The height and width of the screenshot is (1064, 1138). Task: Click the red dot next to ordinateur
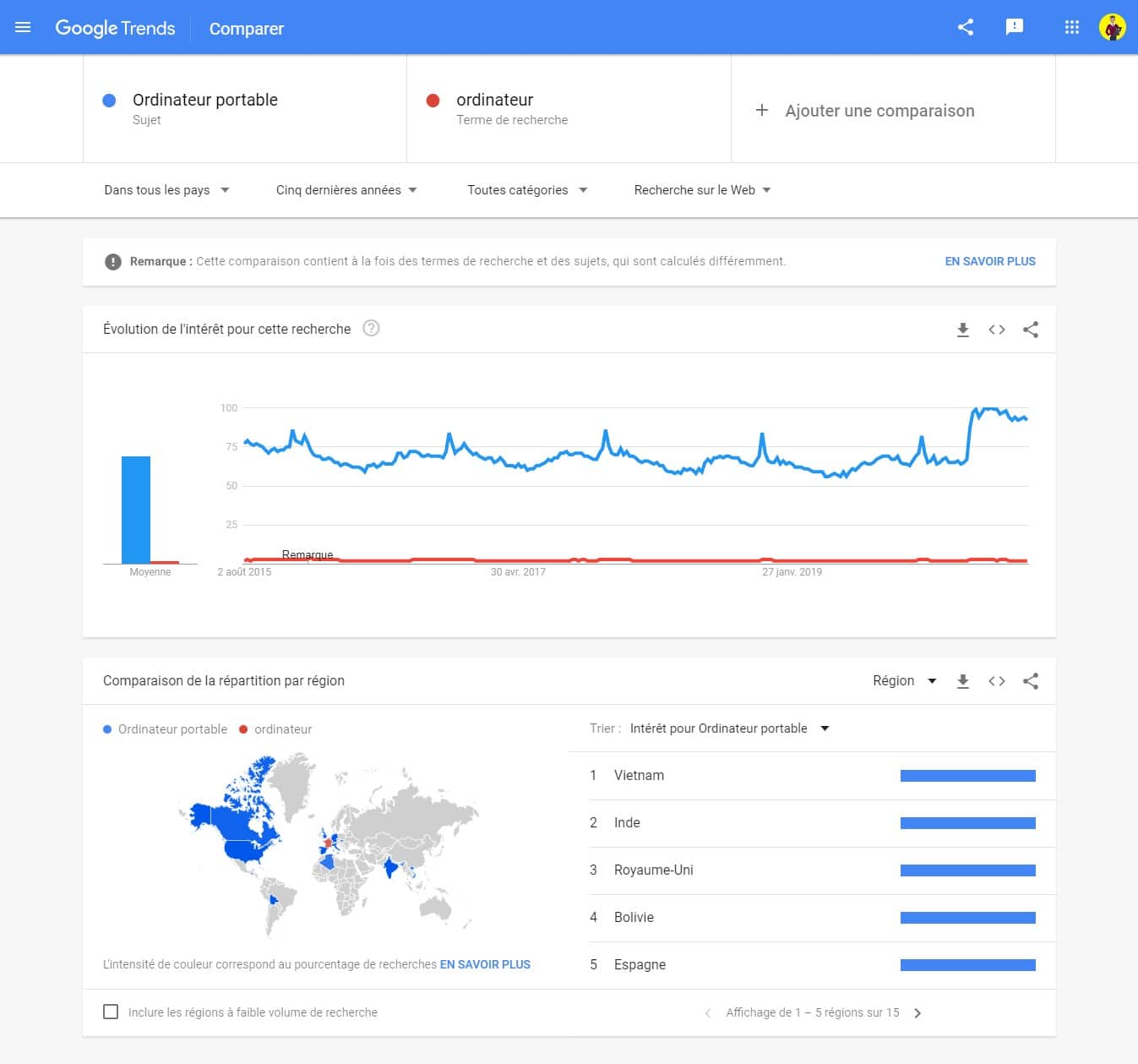433,101
